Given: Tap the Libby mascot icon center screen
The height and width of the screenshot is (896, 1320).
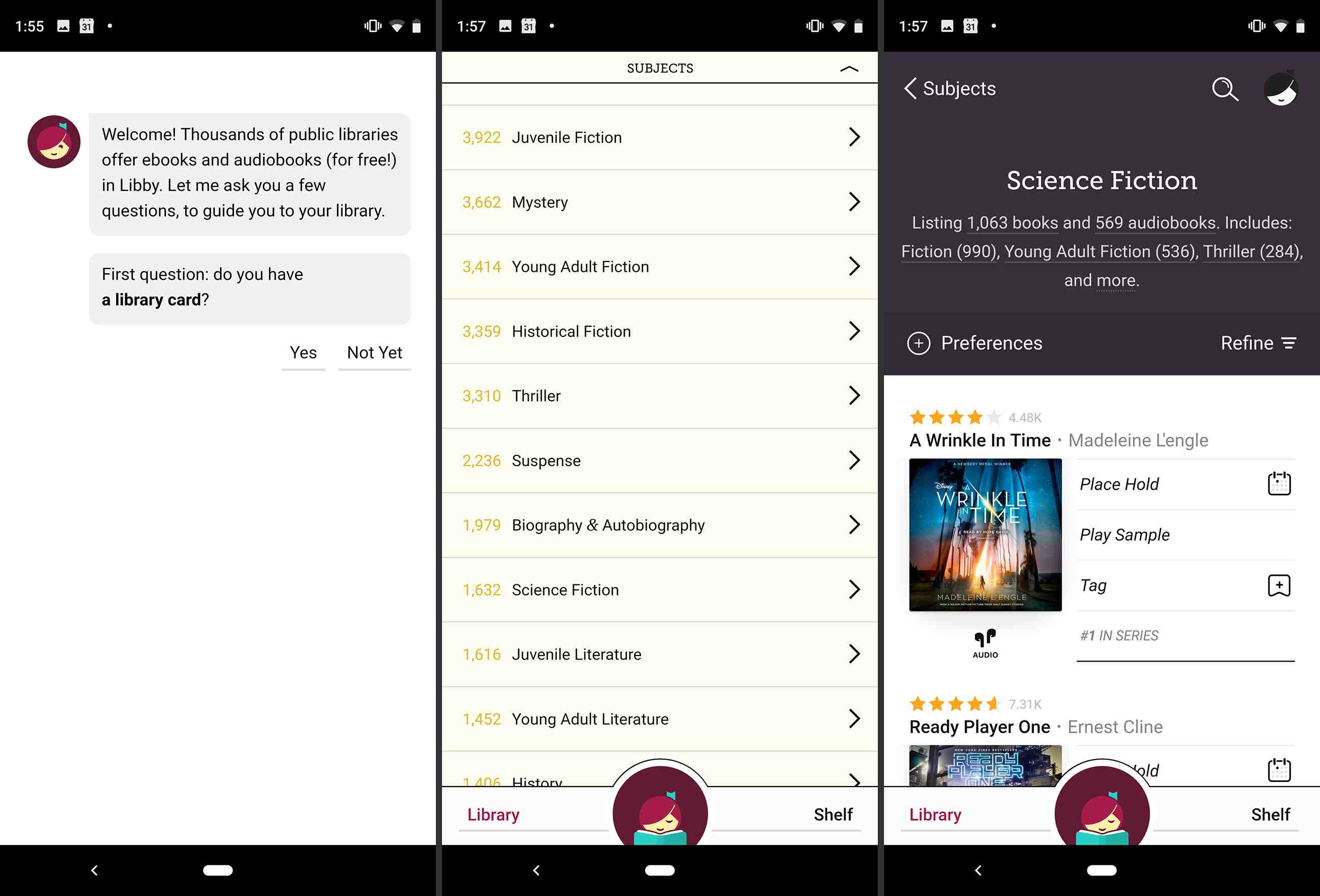Looking at the screenshot, I should 660,808.
